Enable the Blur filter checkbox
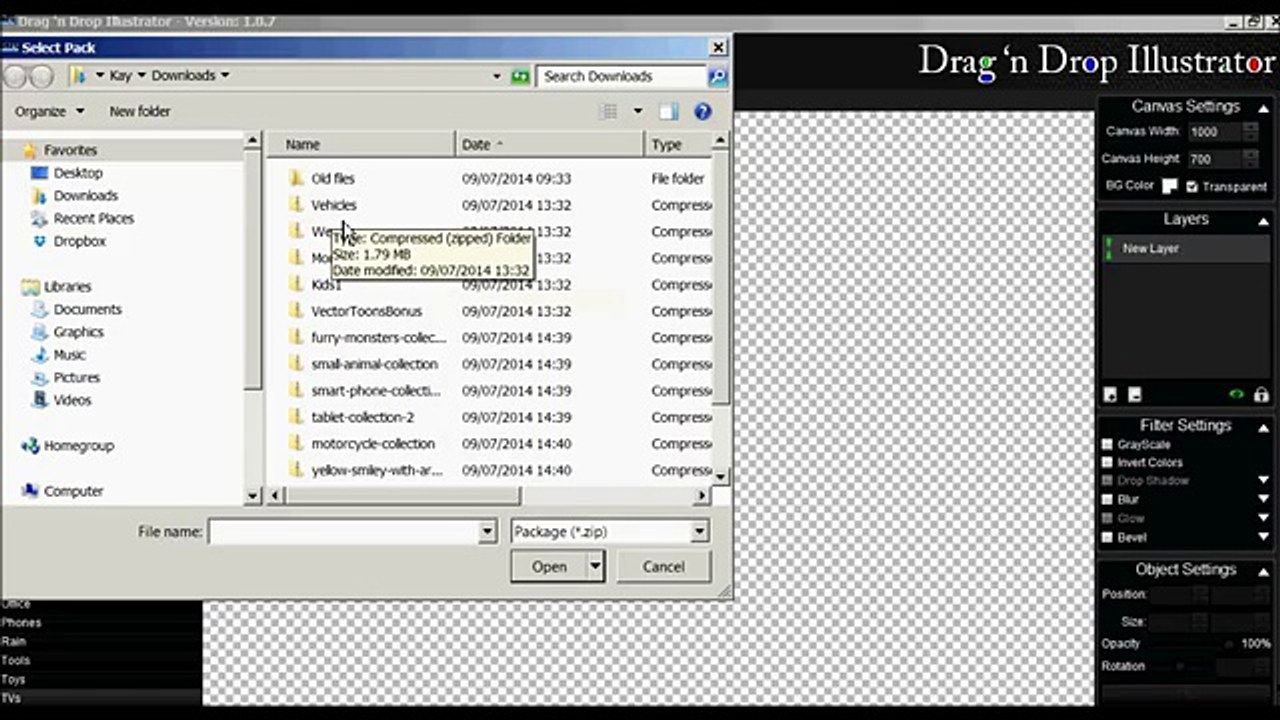Screen dimensions: 1280x720 [1107, 499]
